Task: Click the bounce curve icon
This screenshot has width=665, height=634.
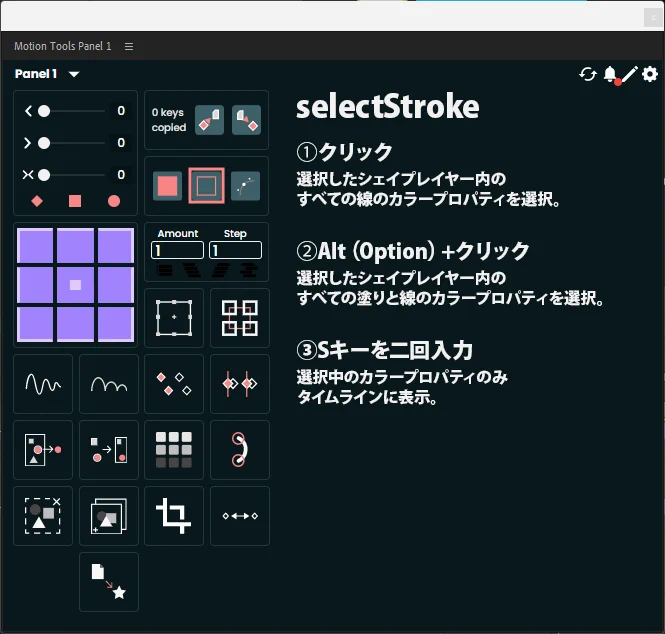Action: pyautogui.click(x=109, y=384)
